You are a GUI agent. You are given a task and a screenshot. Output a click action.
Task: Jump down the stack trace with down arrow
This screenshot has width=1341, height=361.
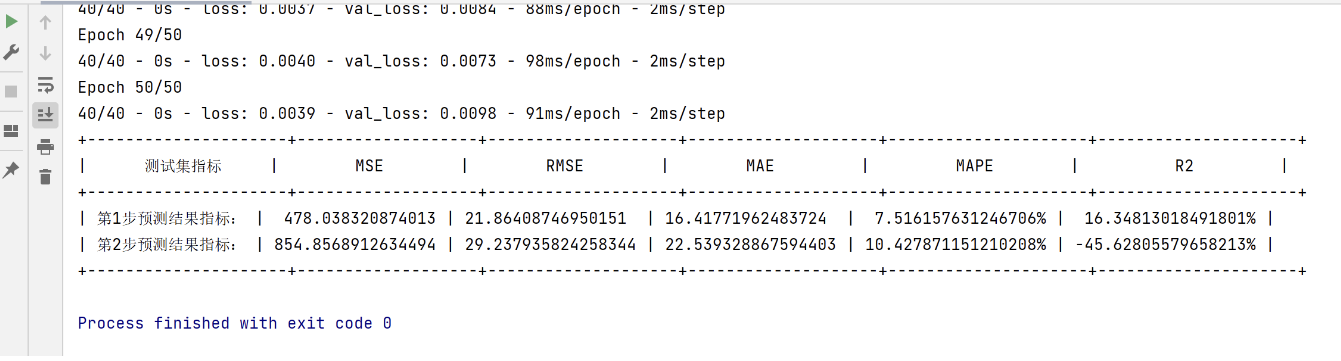45,52
